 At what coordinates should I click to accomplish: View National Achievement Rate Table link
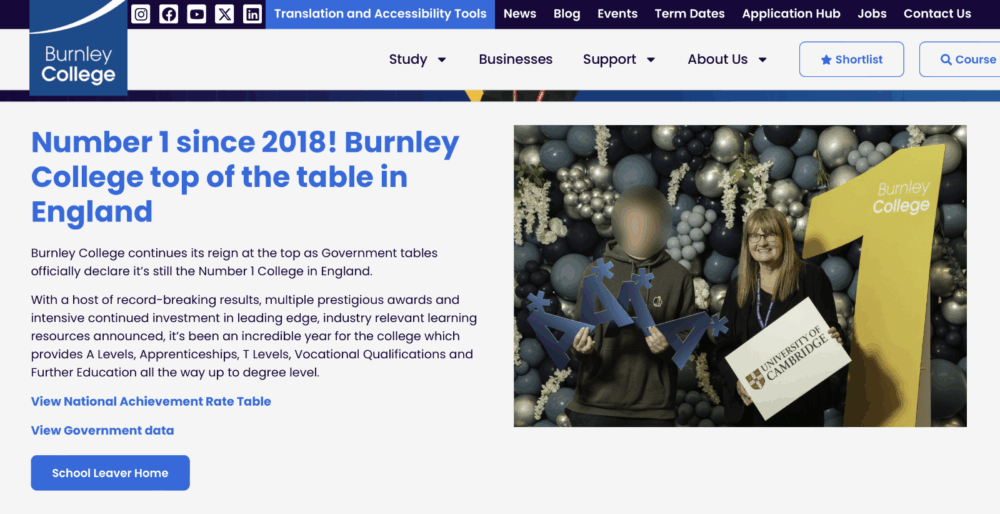(151, 401)
